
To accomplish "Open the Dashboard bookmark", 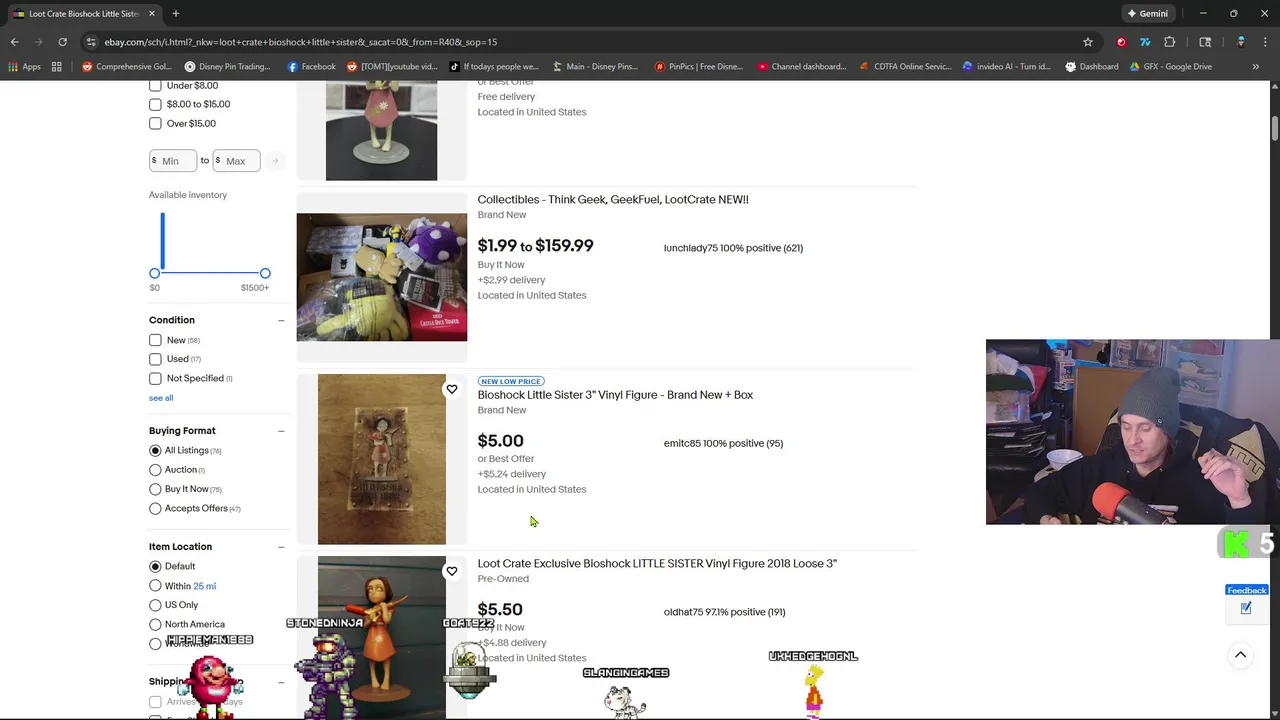I will pos(1091,67).
